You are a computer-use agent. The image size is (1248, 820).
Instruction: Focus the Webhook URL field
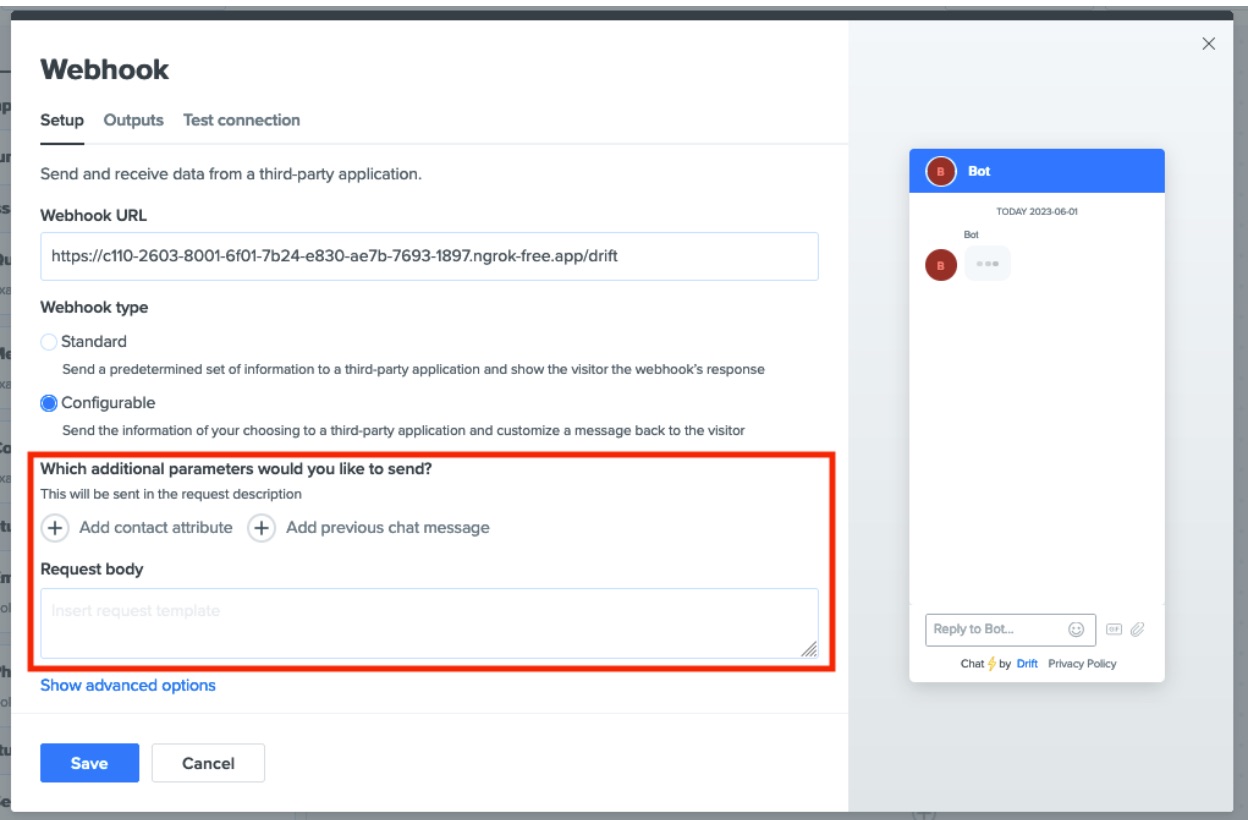click(x=429, y=256)
